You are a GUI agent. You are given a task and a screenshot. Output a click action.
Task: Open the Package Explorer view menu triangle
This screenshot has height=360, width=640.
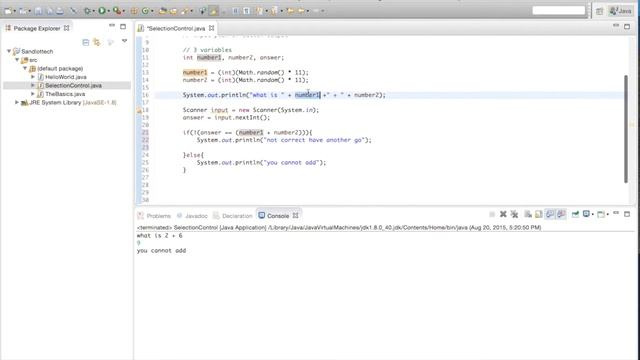click(124, 41)
